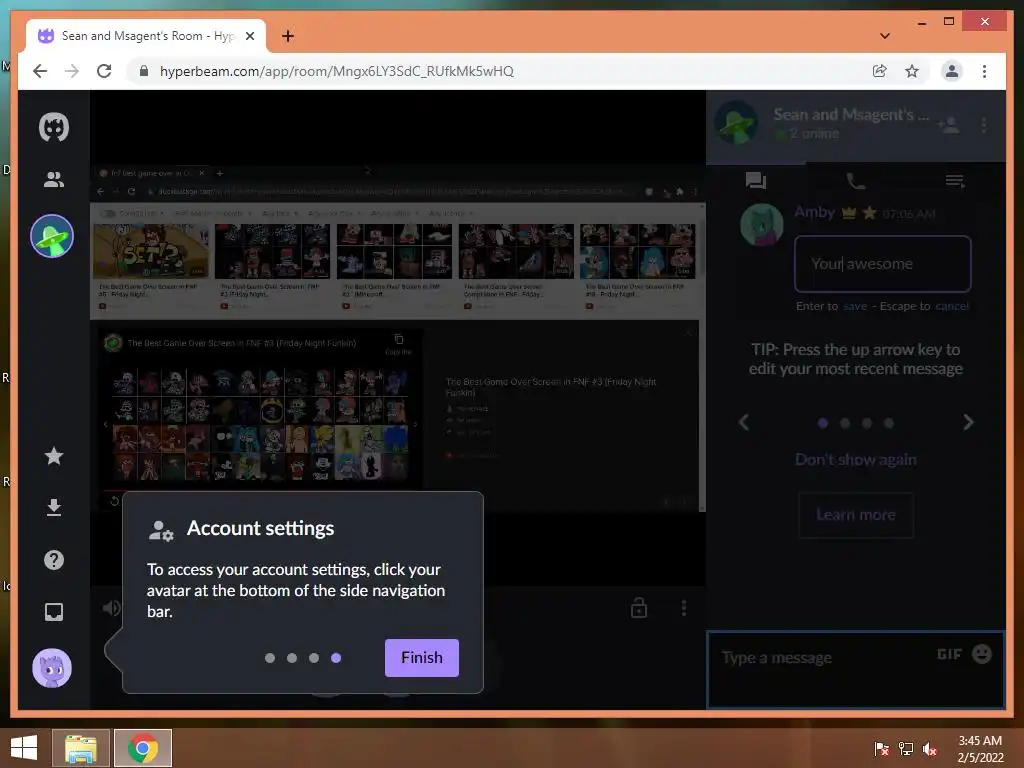This screenshot has height=768, width=1024.
Task: Select the first tip carousel dot
Action: 823,423
